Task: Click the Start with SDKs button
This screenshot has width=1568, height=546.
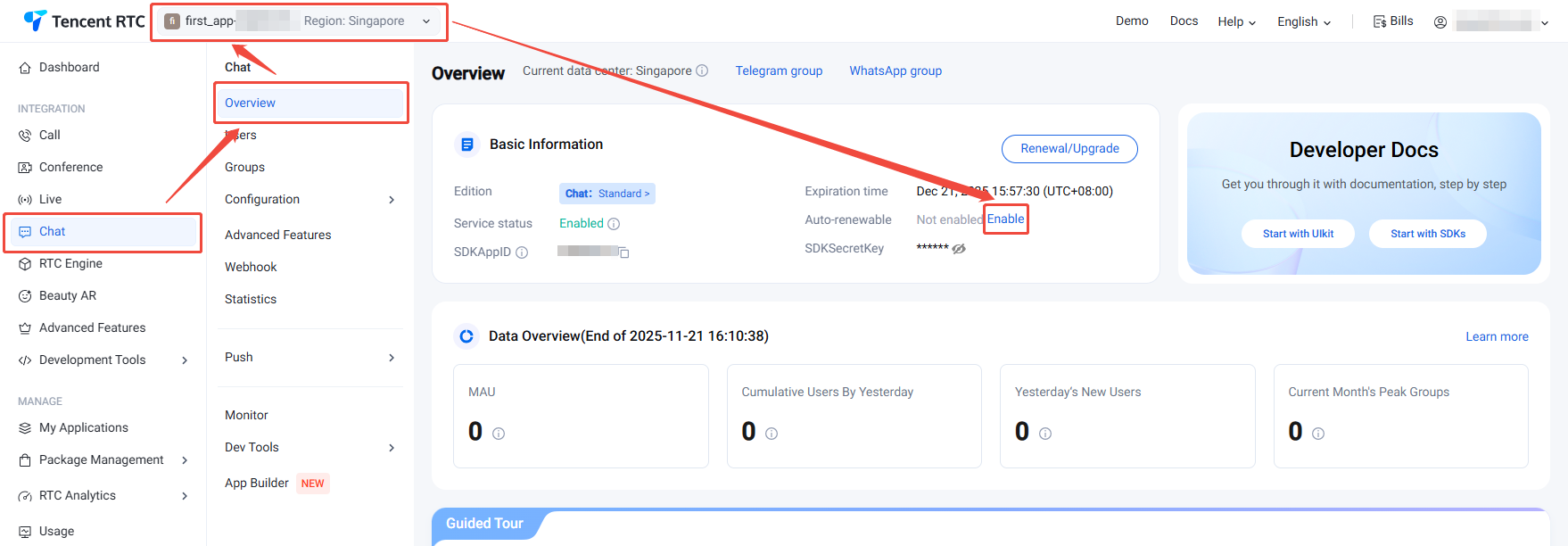Action: pos(1428,234)
